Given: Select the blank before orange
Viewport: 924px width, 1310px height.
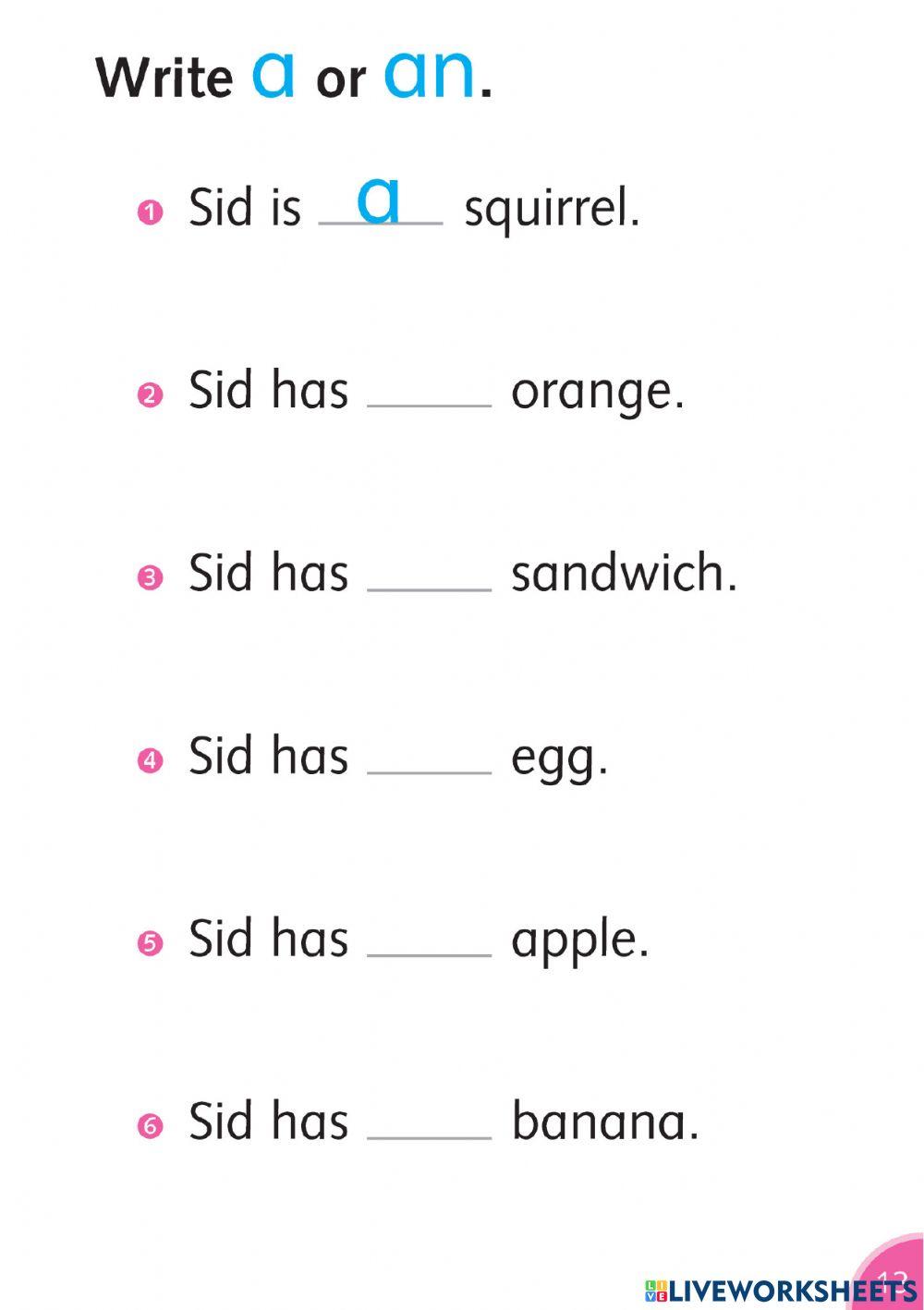Looking at the screenshot, I should pyautogui.click(x=430, y=393).
